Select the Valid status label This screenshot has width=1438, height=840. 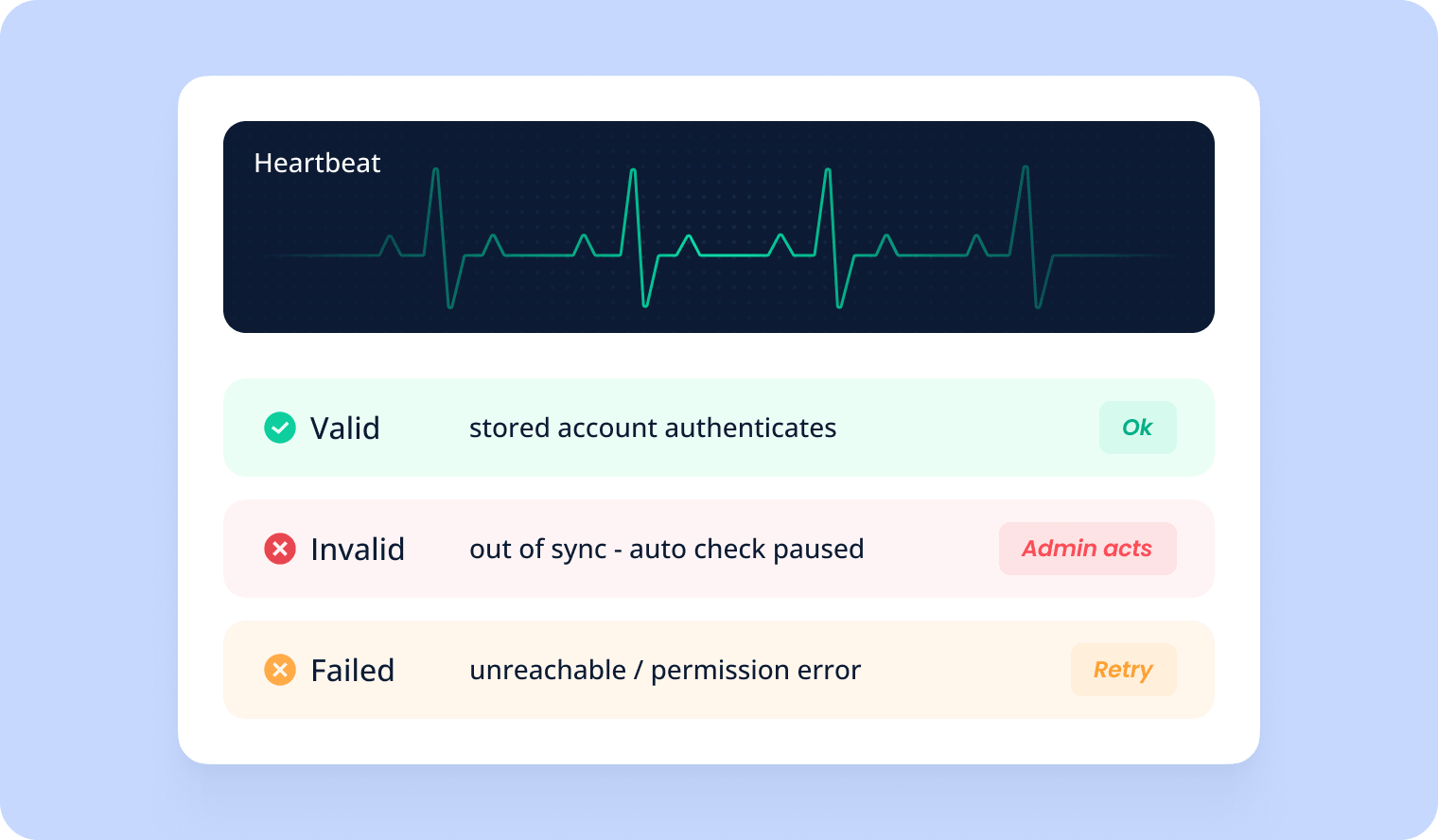pos(345,429)
